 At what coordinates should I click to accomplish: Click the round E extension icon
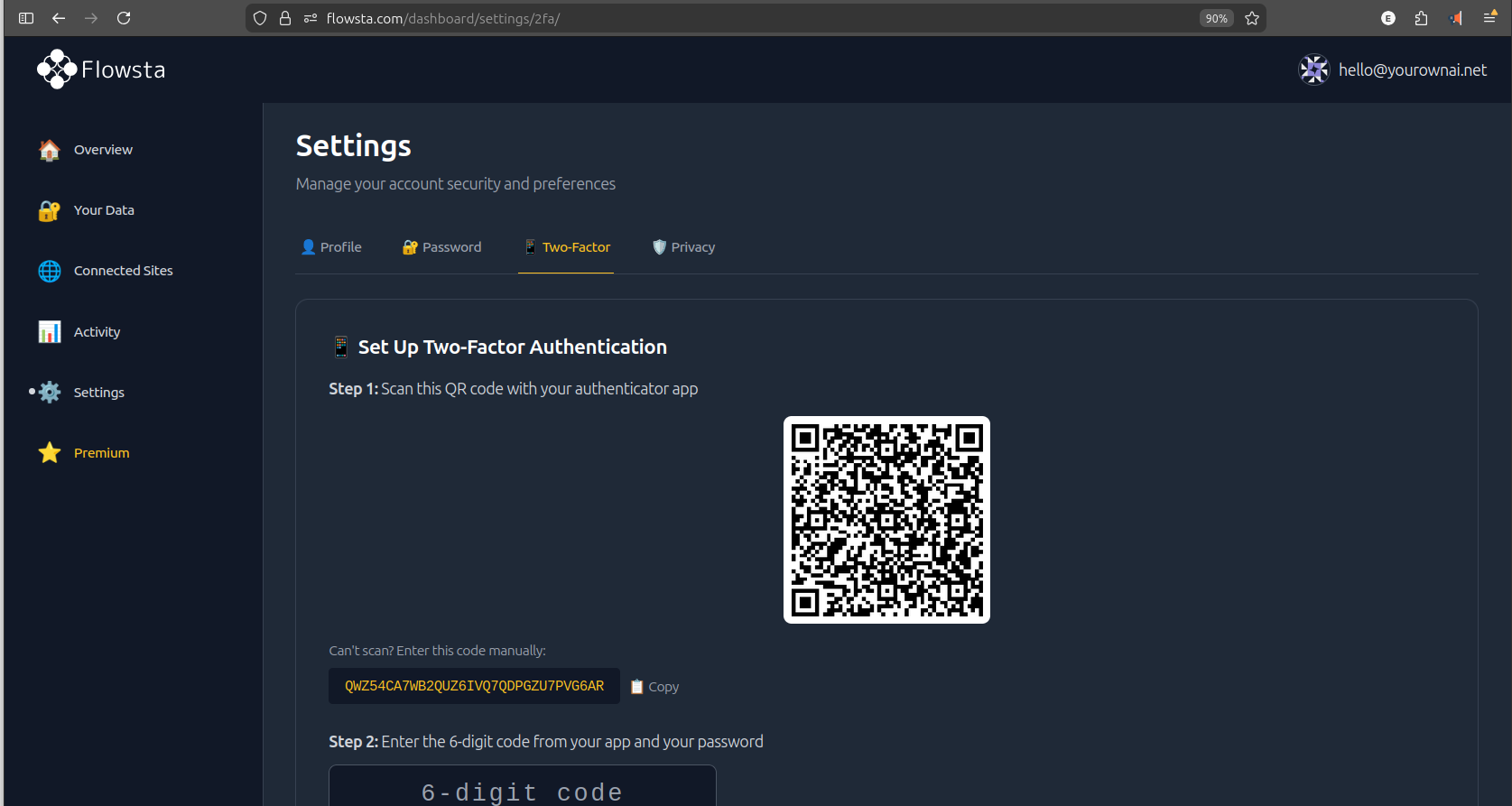tap(1388, 18)
